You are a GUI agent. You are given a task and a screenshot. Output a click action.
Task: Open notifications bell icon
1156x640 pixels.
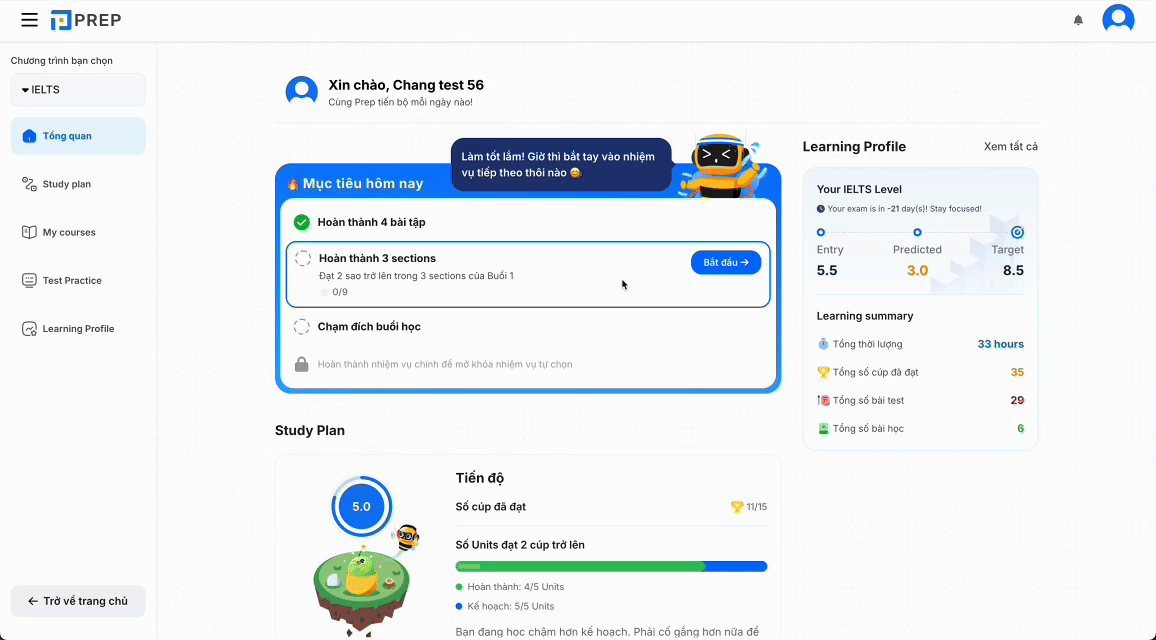coord(1078,20)
